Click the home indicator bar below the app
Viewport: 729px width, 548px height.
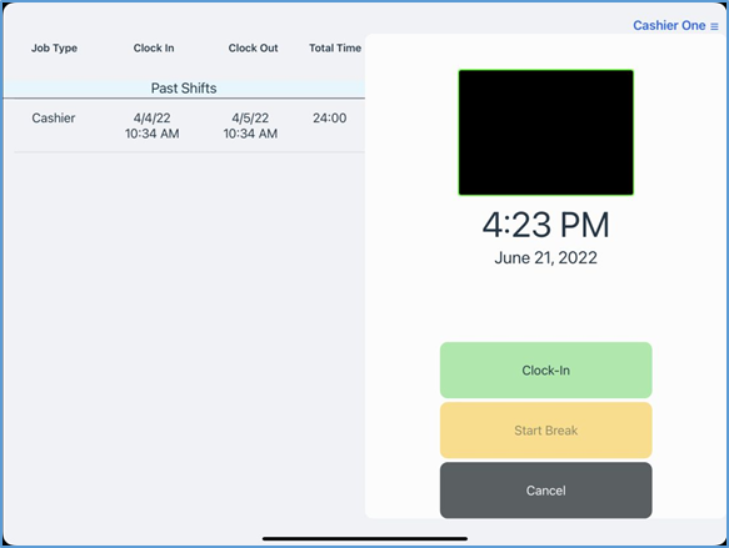tap(365, 539)
